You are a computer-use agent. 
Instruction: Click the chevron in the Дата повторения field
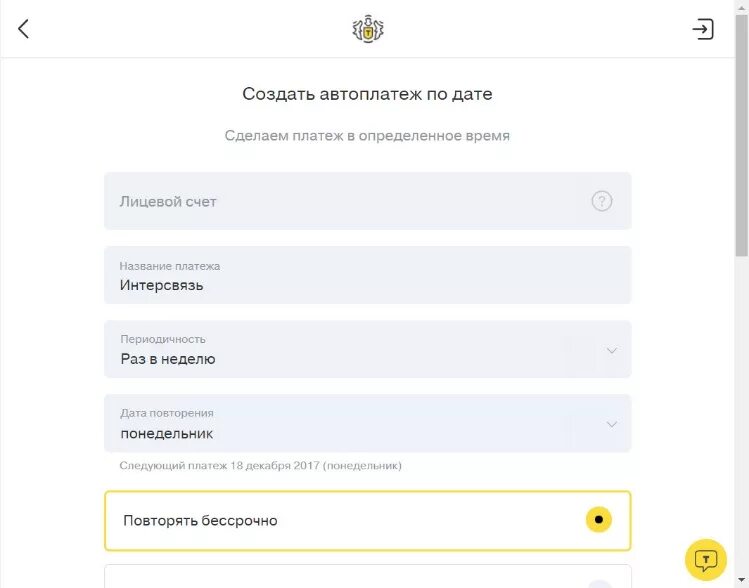click(612, 424)
